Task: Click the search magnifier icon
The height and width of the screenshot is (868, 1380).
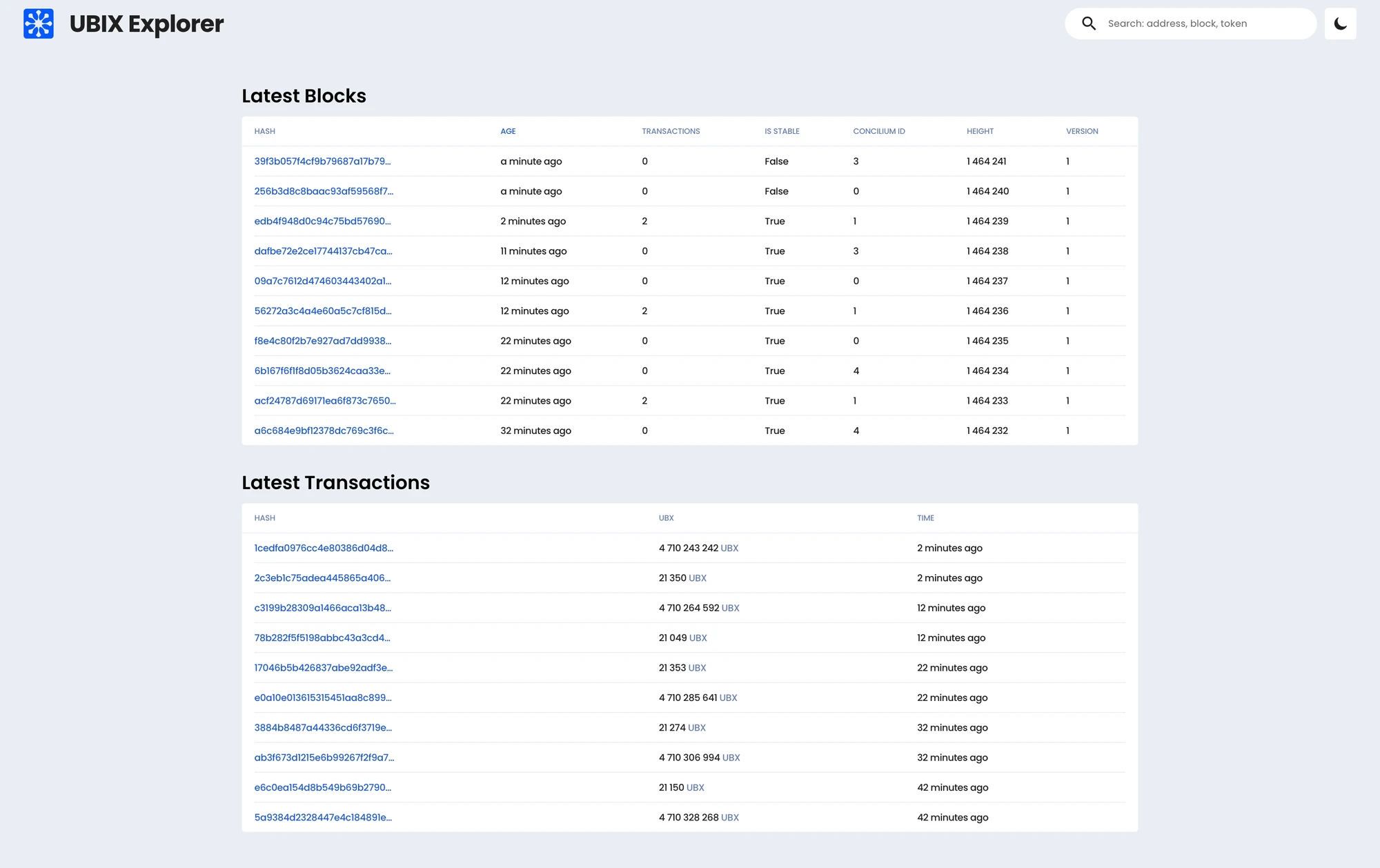Action: [1089, 23]
